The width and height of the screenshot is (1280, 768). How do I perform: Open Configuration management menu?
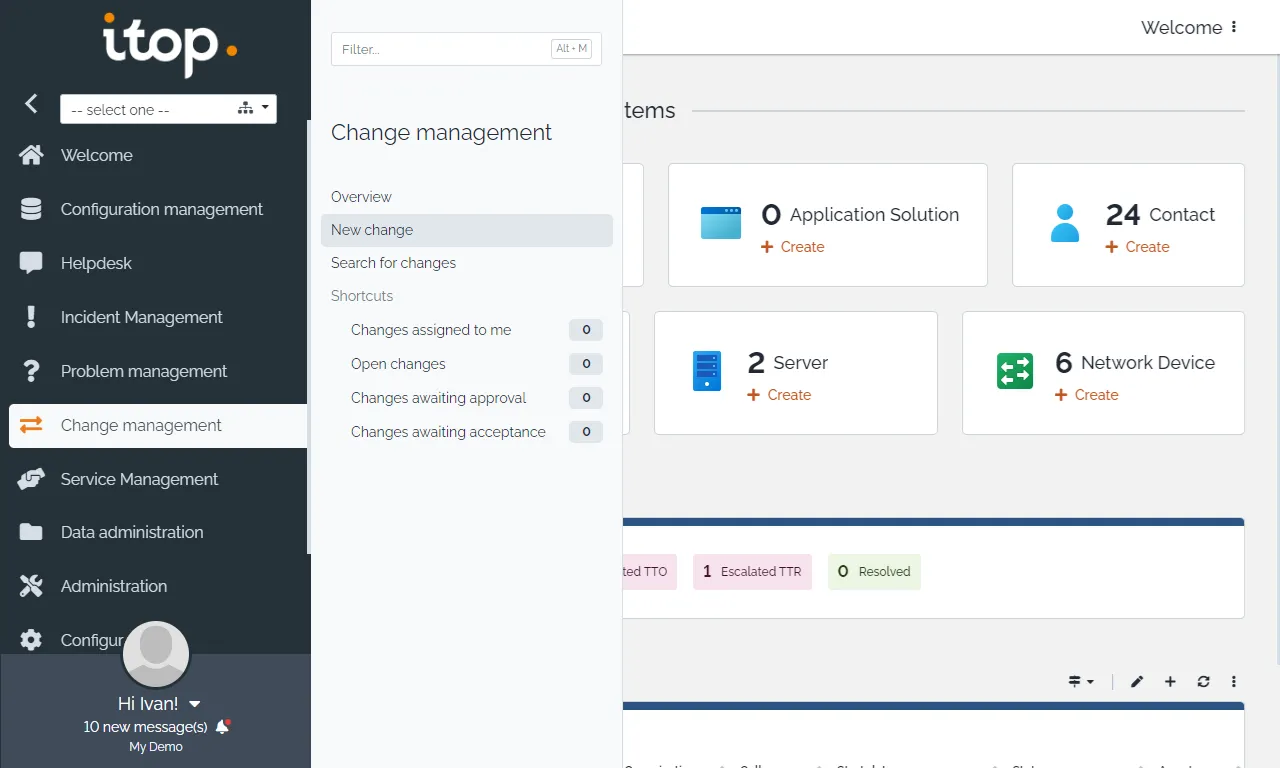(x=162, y=209)
